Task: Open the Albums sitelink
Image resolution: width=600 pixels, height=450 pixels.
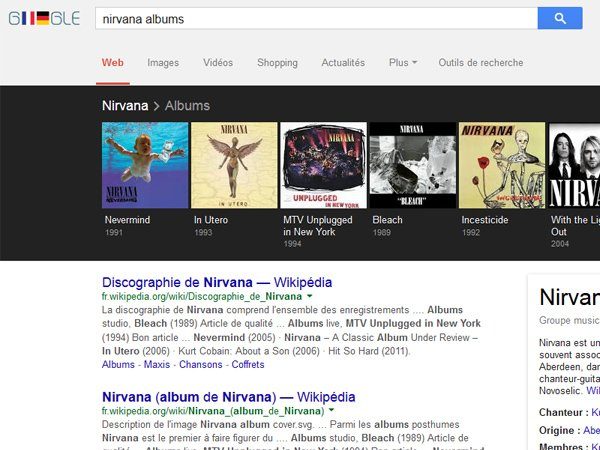Action: pyautogui.click(x=118, y=364)
